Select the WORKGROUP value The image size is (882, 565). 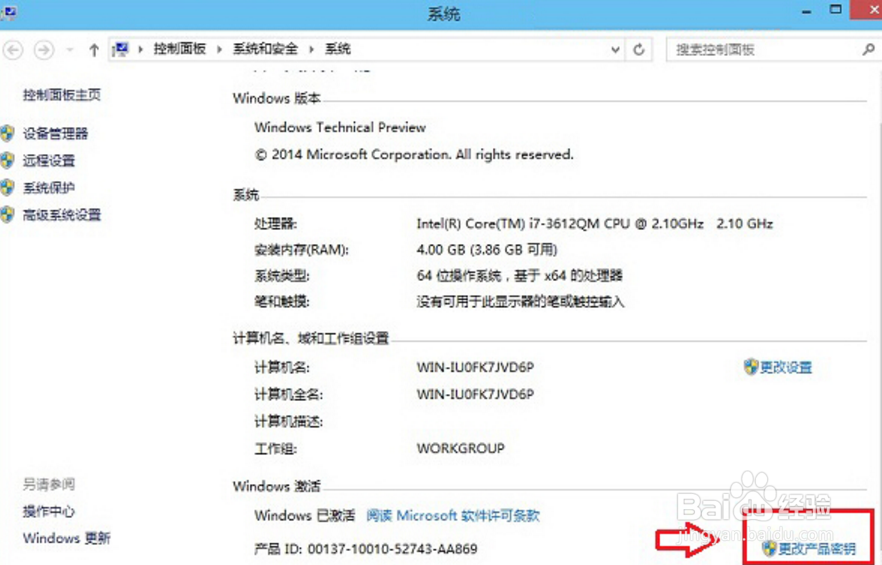461,449
